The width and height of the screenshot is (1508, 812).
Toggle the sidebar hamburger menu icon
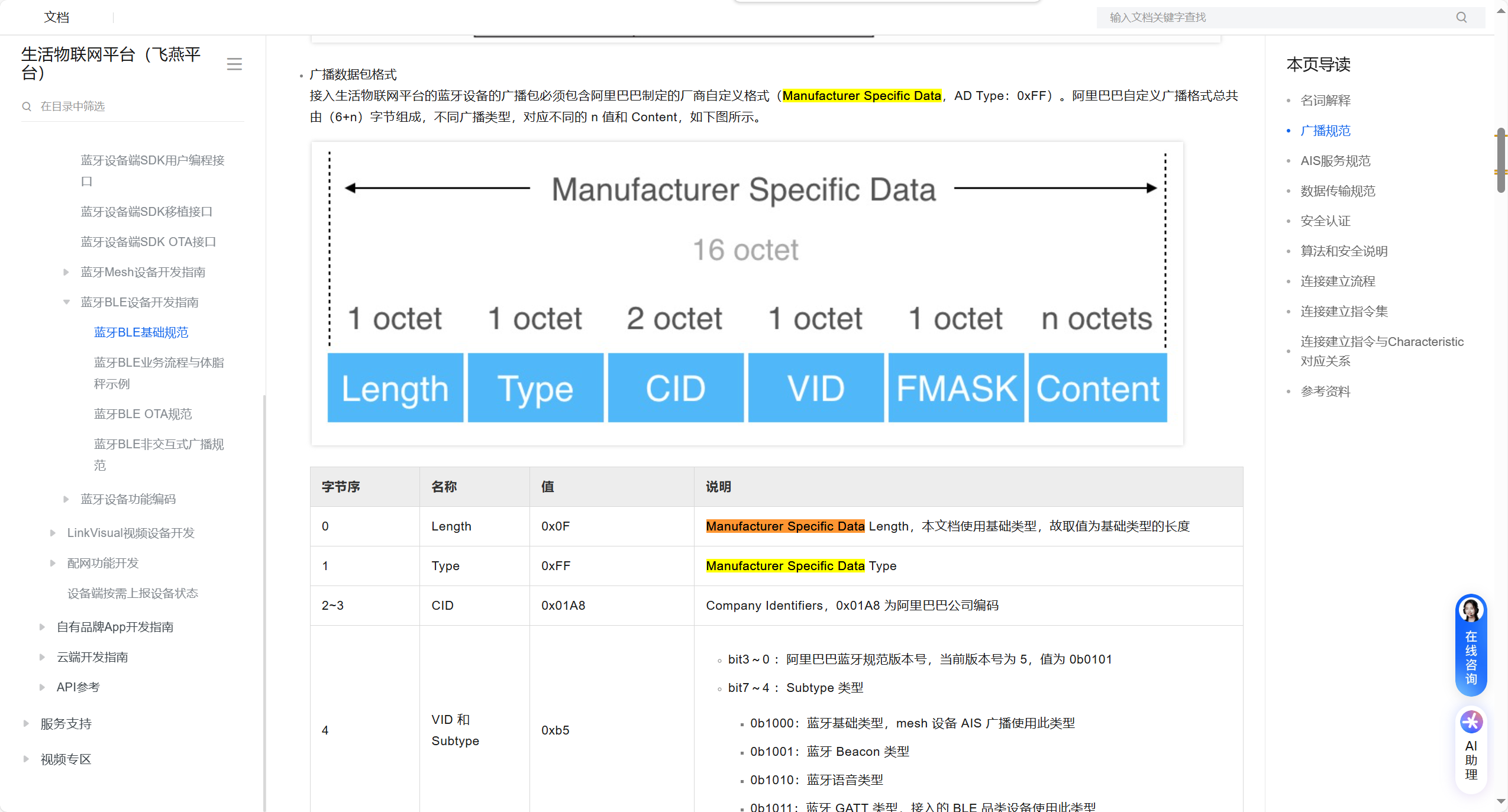coord(234,64)
